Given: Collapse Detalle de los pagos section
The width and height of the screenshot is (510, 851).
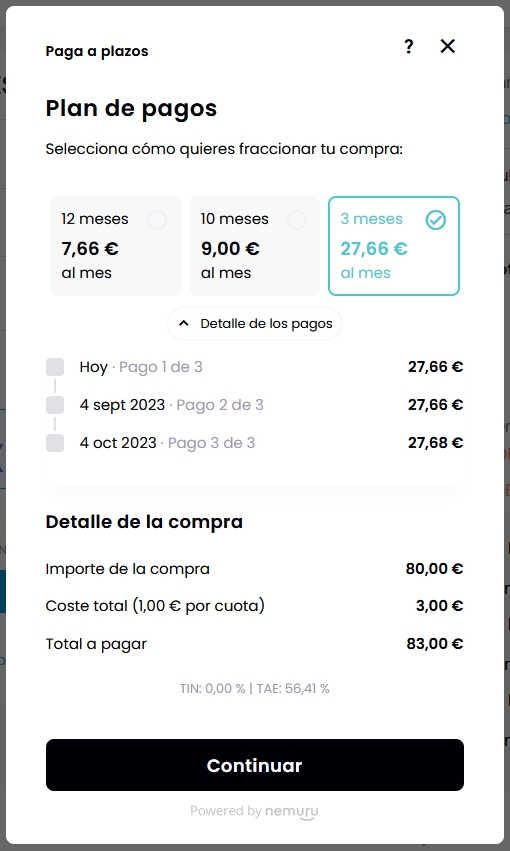Looking at the screenshot, I should [x=254, y=323].
